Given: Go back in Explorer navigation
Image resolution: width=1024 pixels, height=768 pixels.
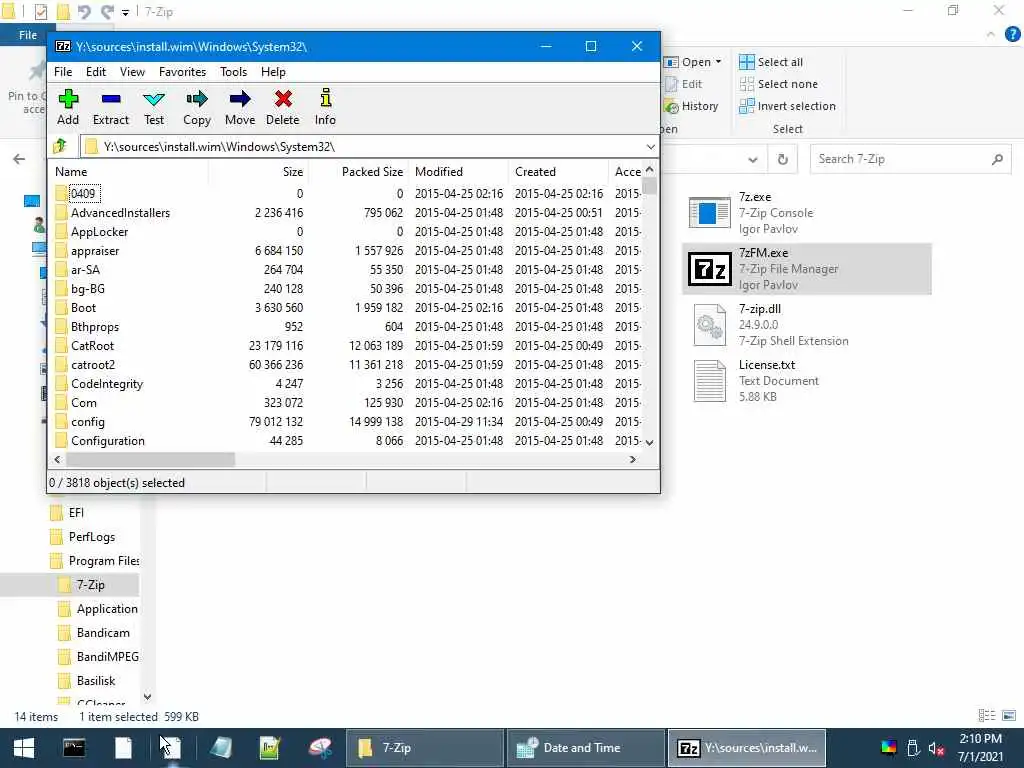Looking at the screenshot, I should coord(19,159).
